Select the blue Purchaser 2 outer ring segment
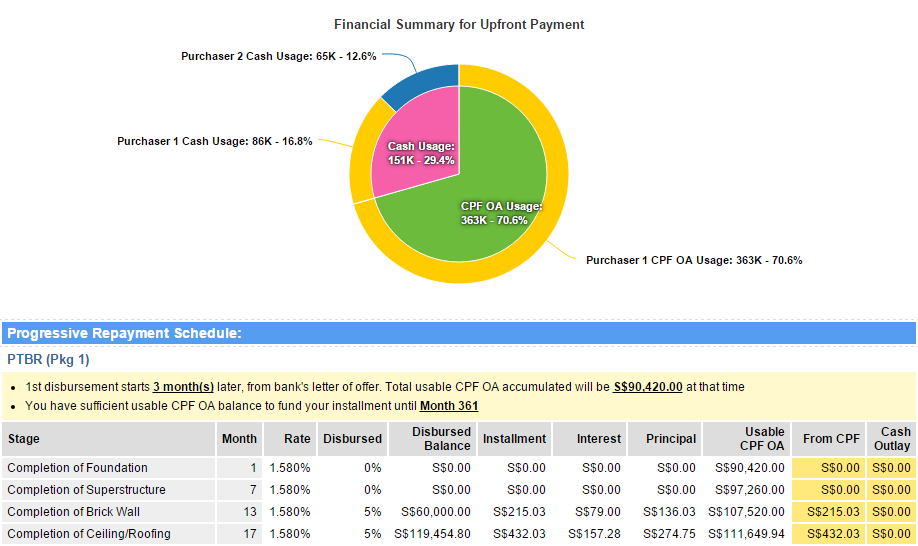The width and height of the screenshot is (918, 546). pyautogui.click(x=420, y=84)
